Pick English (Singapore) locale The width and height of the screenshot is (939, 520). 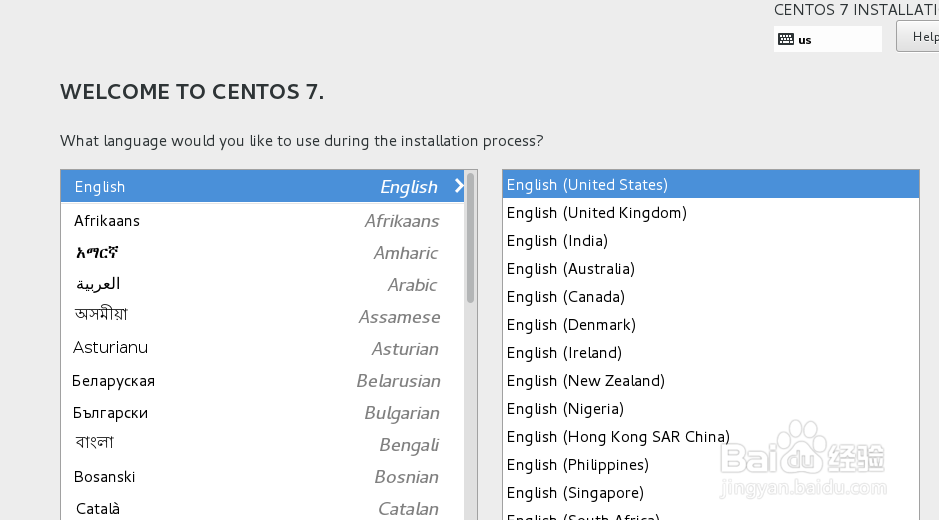coord(711,492)
